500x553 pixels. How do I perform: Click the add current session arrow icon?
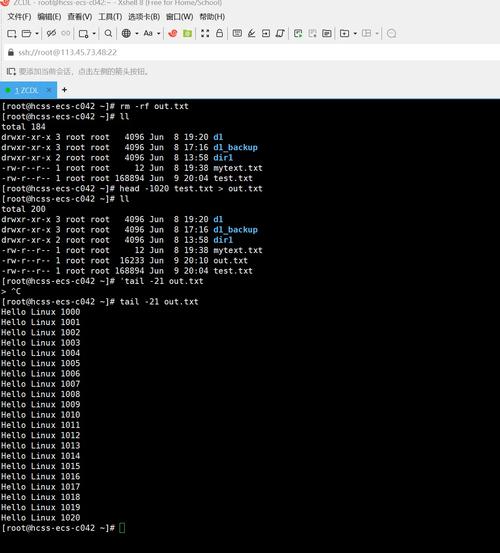[x=11, y=72]
